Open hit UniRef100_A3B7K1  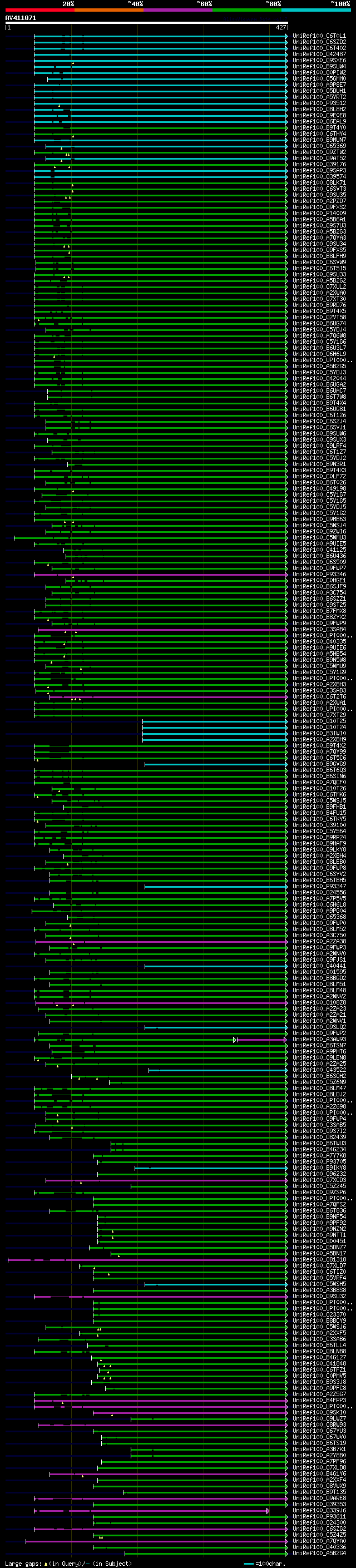pos(319,1450)
